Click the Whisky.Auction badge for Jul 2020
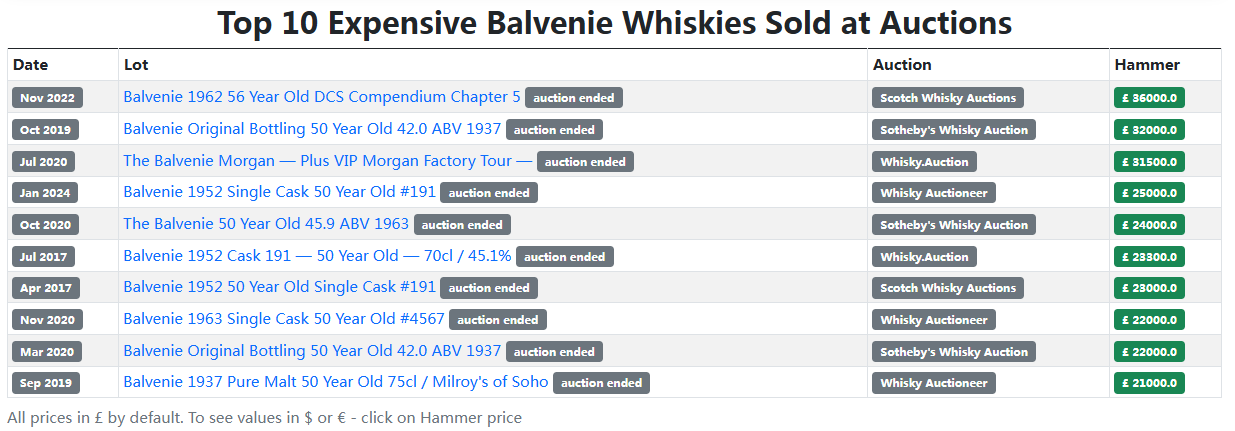This screenshot has height=431, width=1235. 924,162
